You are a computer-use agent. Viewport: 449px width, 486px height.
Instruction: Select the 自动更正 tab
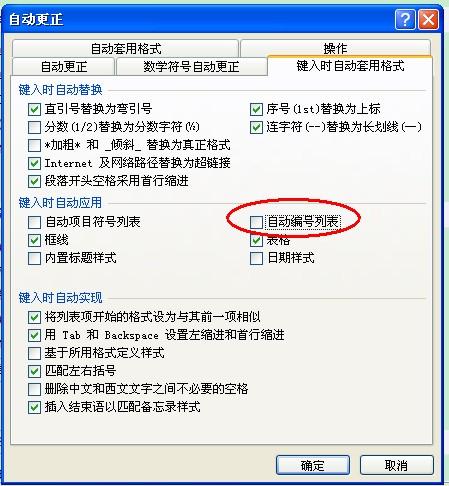click(x=64, y=67)
